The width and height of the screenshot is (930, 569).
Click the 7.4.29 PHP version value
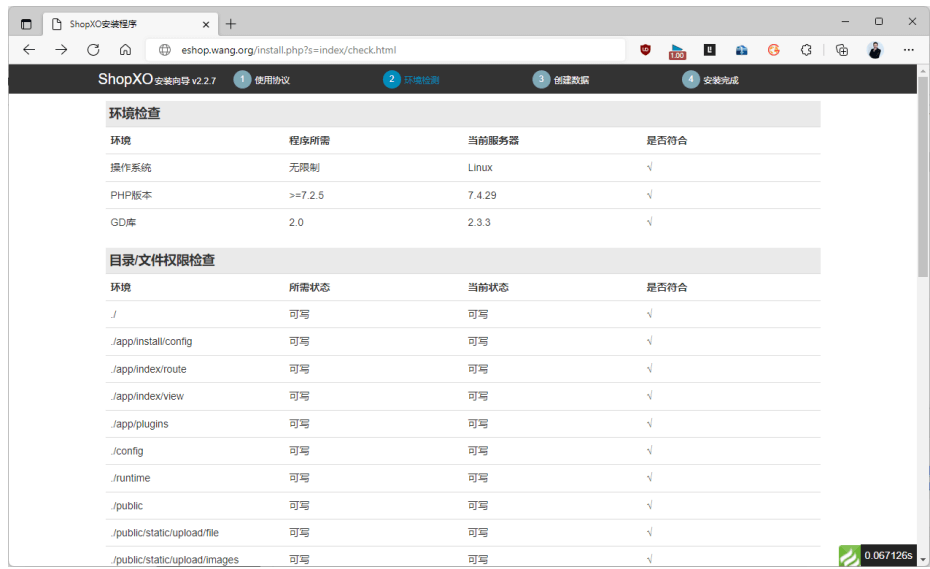point(482,195)
